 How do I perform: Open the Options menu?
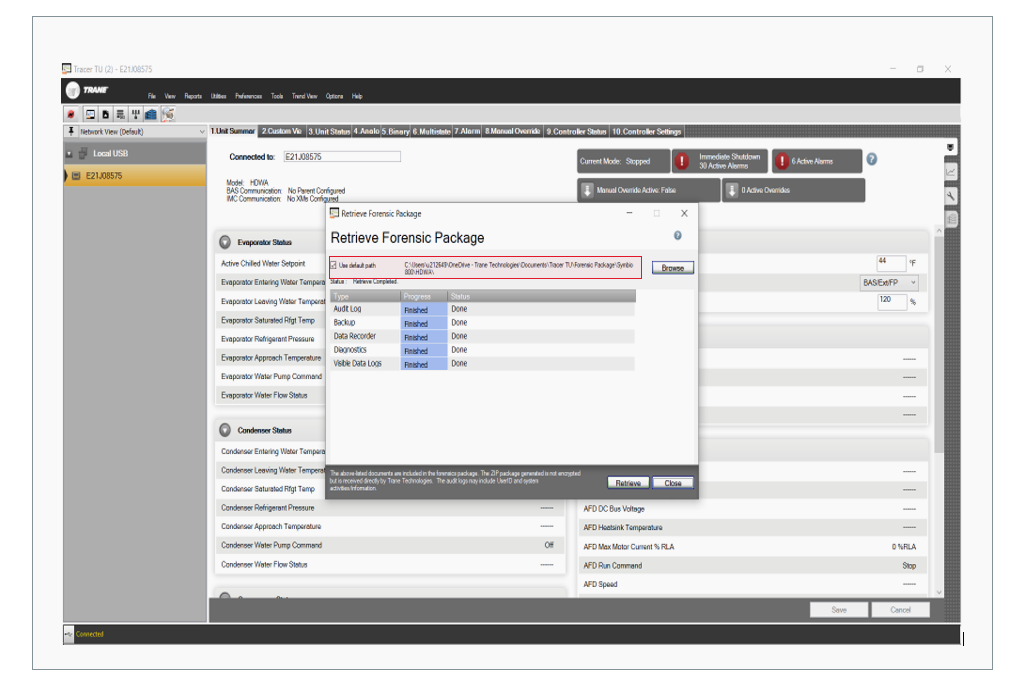[x=335, y=96]
